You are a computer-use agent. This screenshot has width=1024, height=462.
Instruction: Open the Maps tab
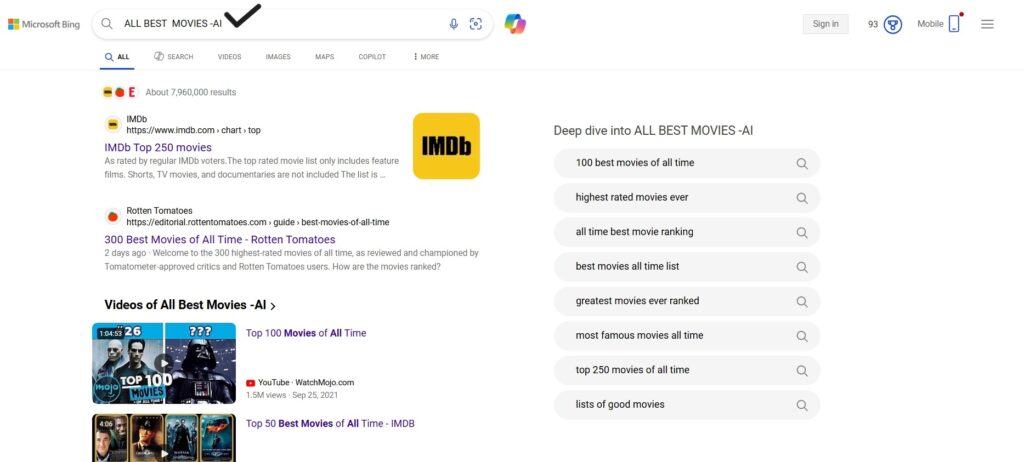[325, 57]
